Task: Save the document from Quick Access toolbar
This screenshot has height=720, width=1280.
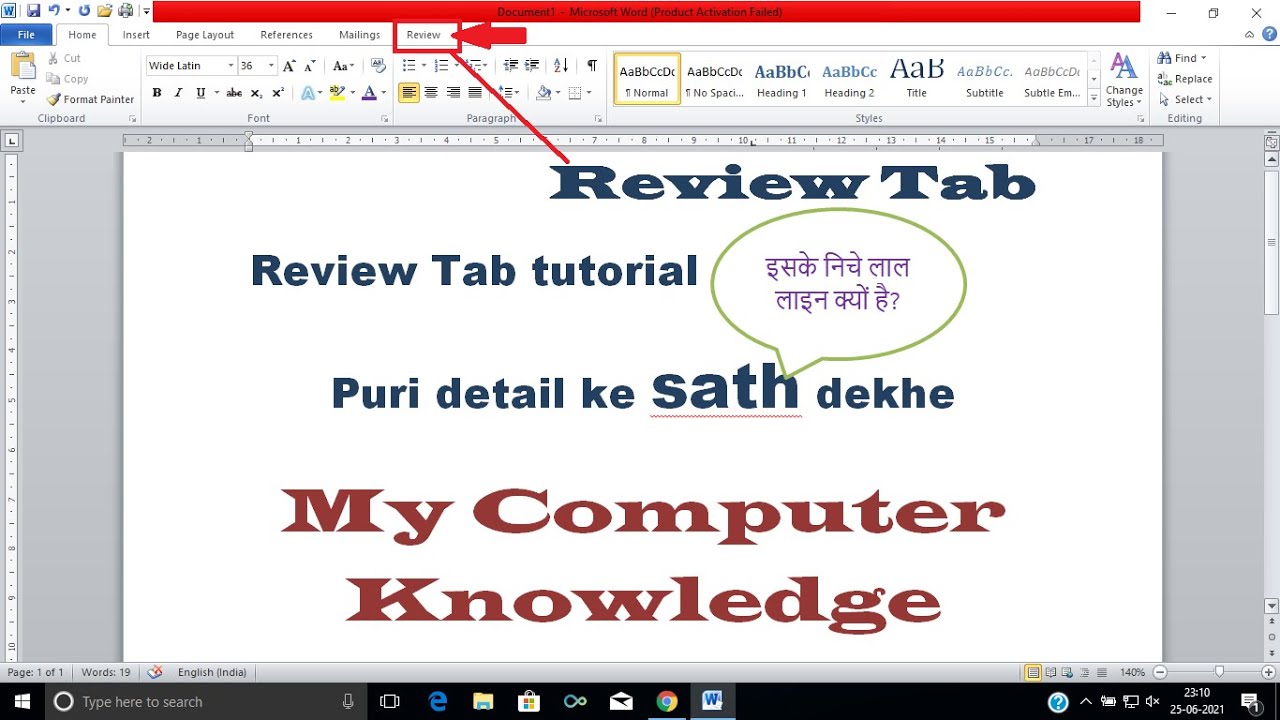Action: [x=33, y=11]
